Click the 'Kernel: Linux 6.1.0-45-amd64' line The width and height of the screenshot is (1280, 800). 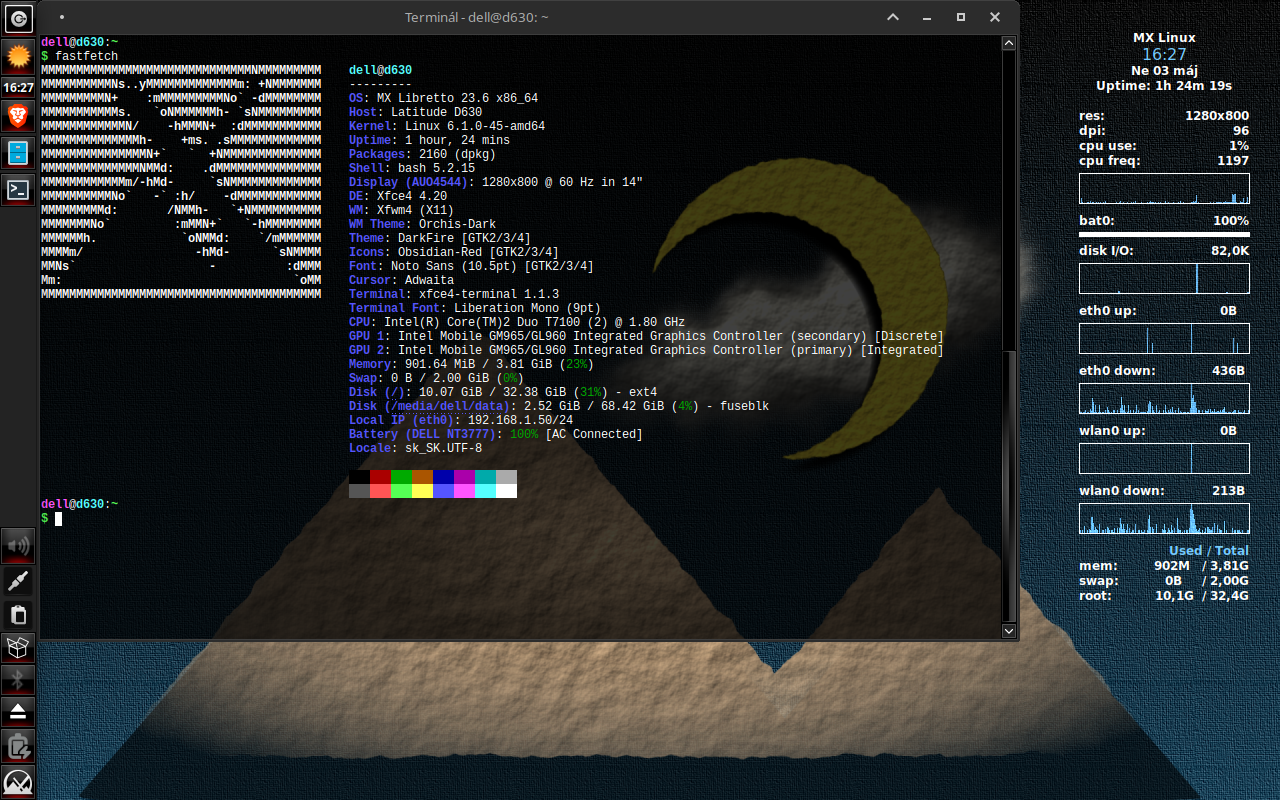tap(447, 126)
